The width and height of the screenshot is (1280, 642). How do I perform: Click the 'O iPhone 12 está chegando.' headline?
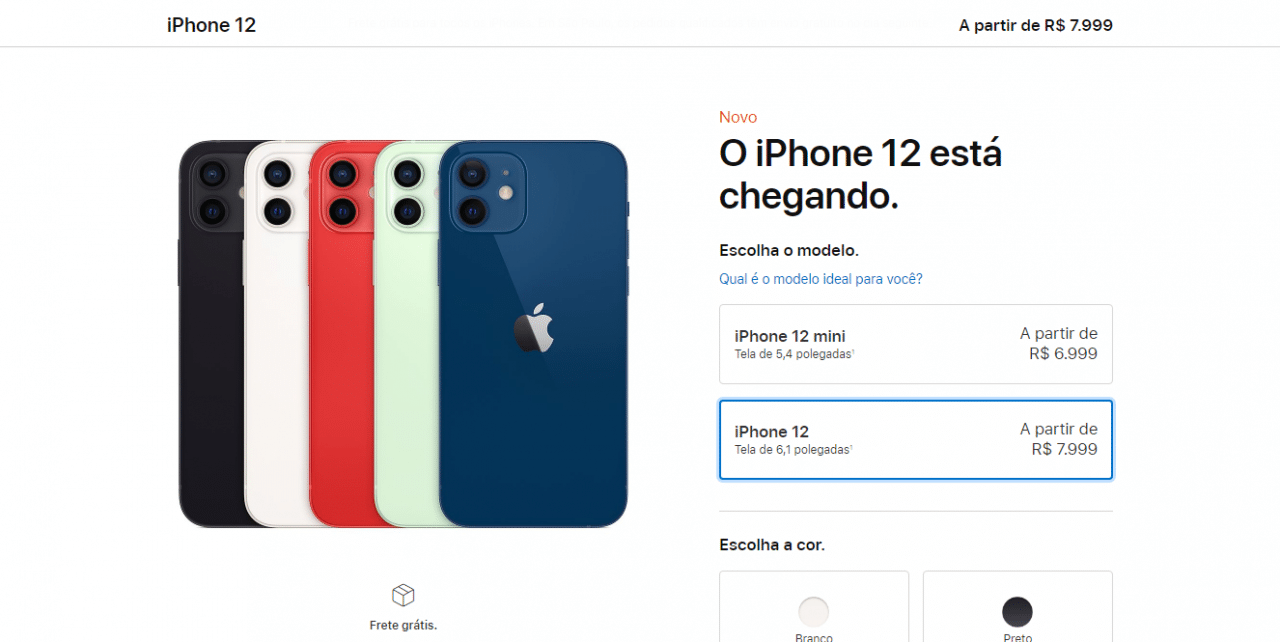[x=861, y=175]
